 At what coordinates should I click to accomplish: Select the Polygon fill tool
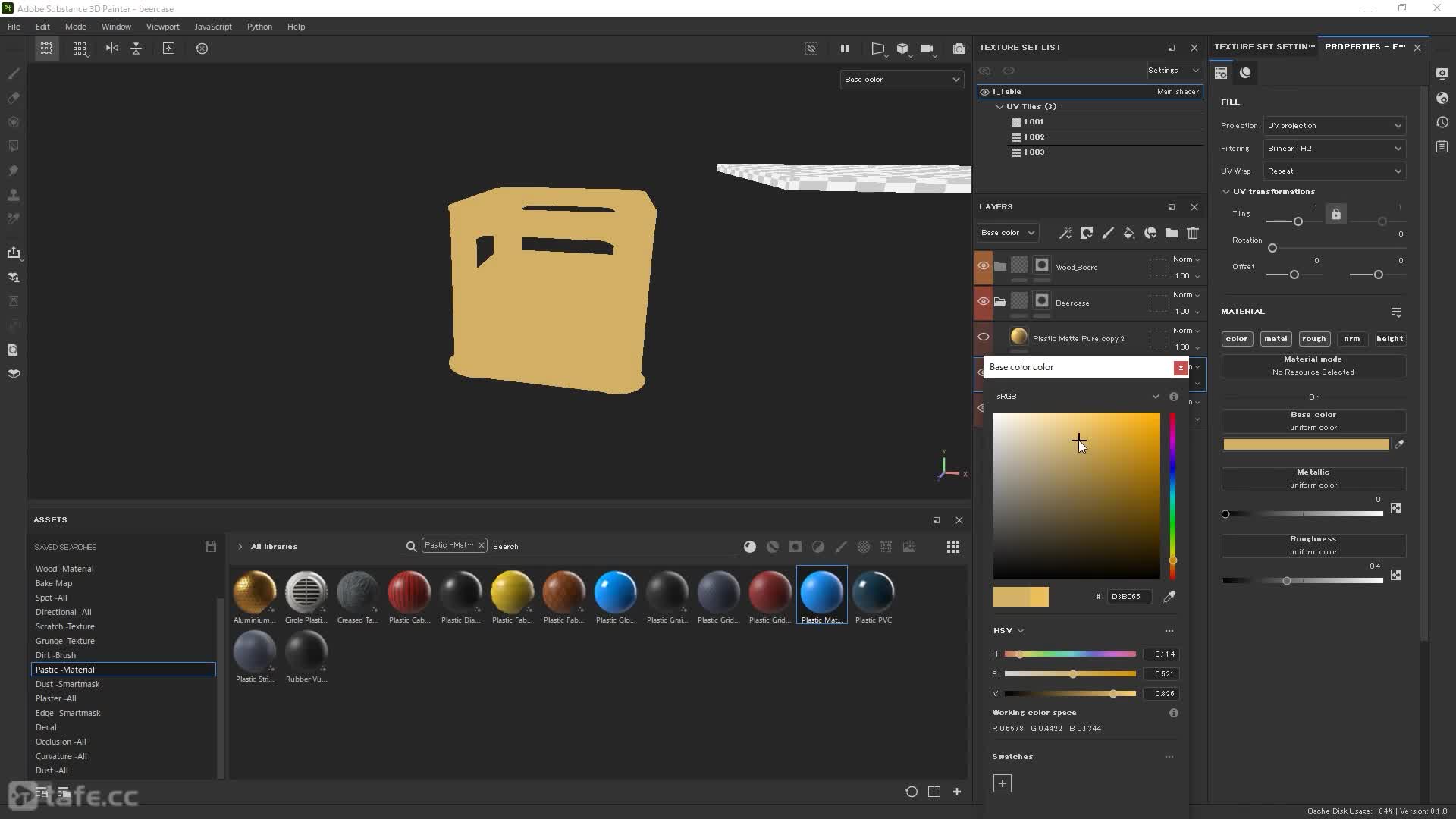(14, 146)
